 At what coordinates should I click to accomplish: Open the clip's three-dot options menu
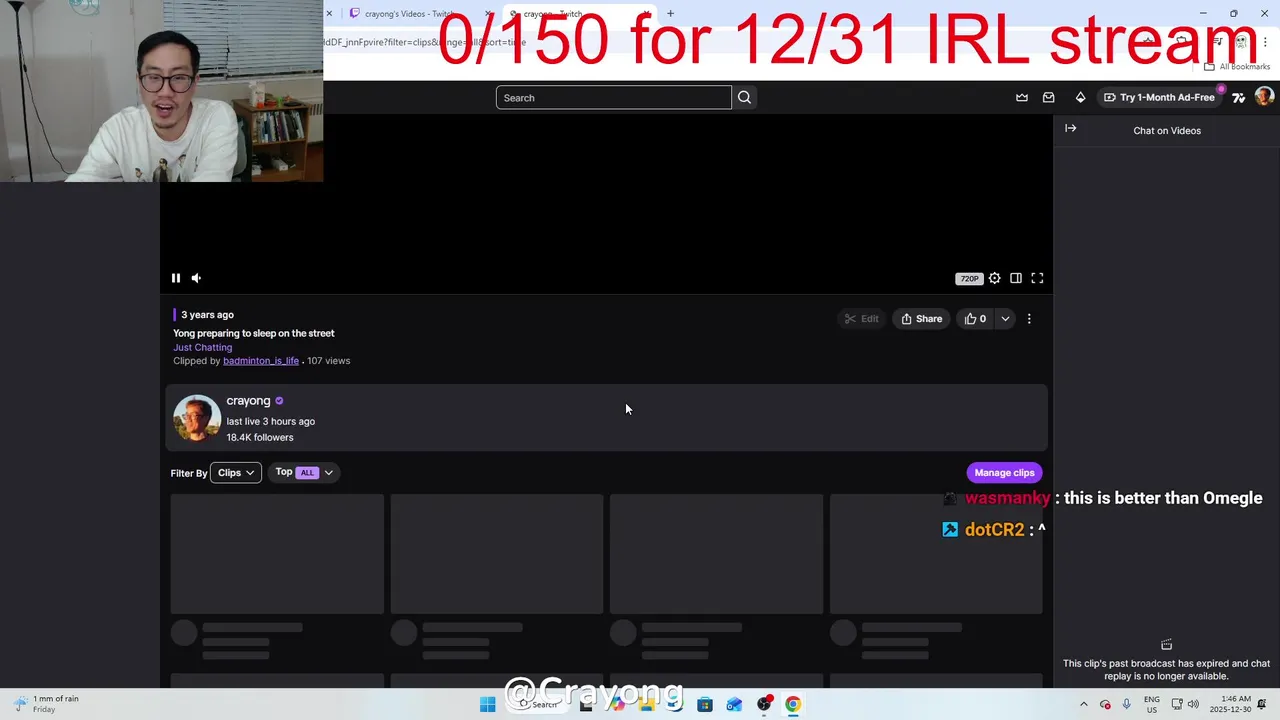tap(1029, 319)
